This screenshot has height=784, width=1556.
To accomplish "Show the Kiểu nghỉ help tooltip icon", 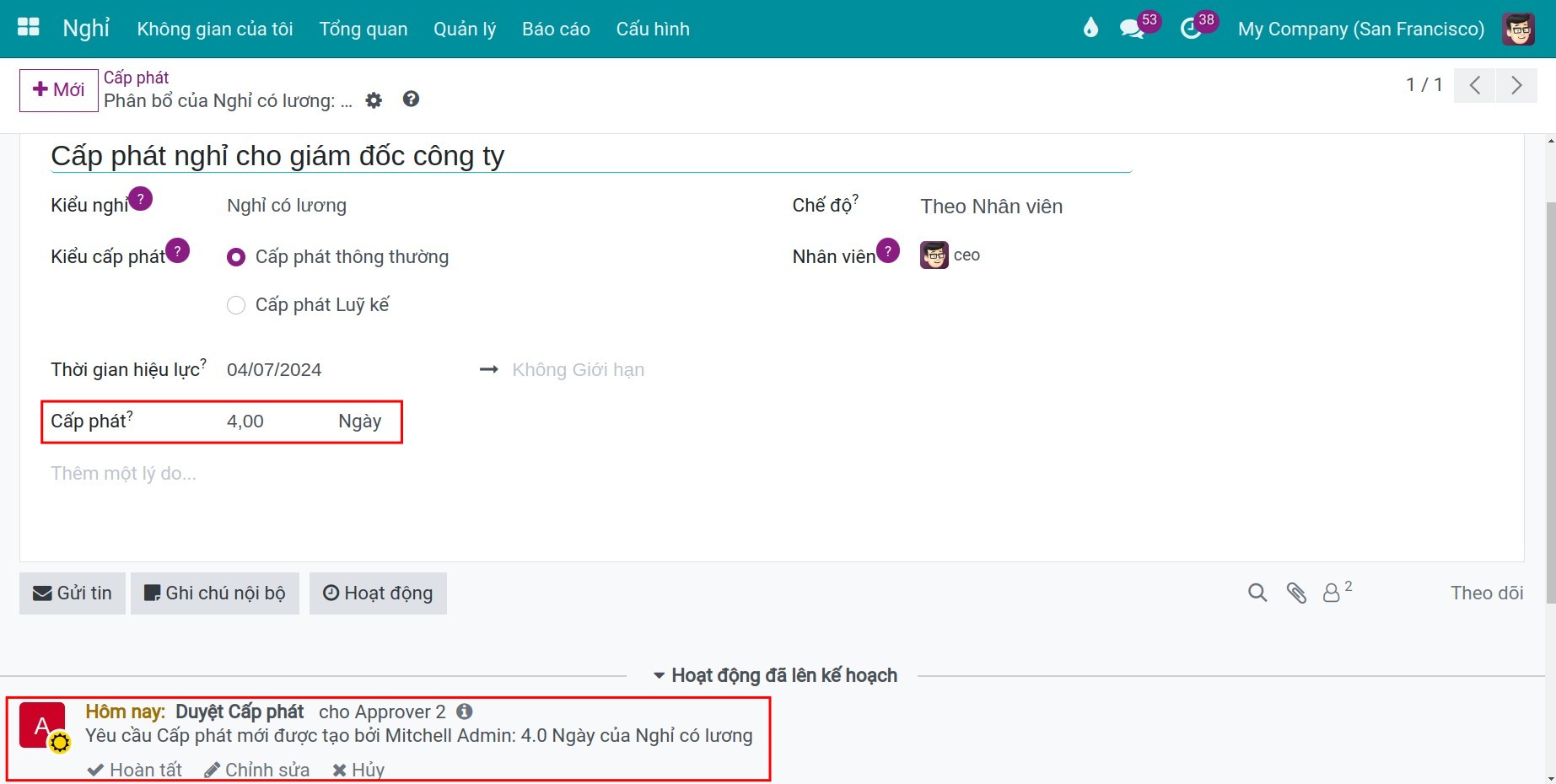I will point(141,199).
